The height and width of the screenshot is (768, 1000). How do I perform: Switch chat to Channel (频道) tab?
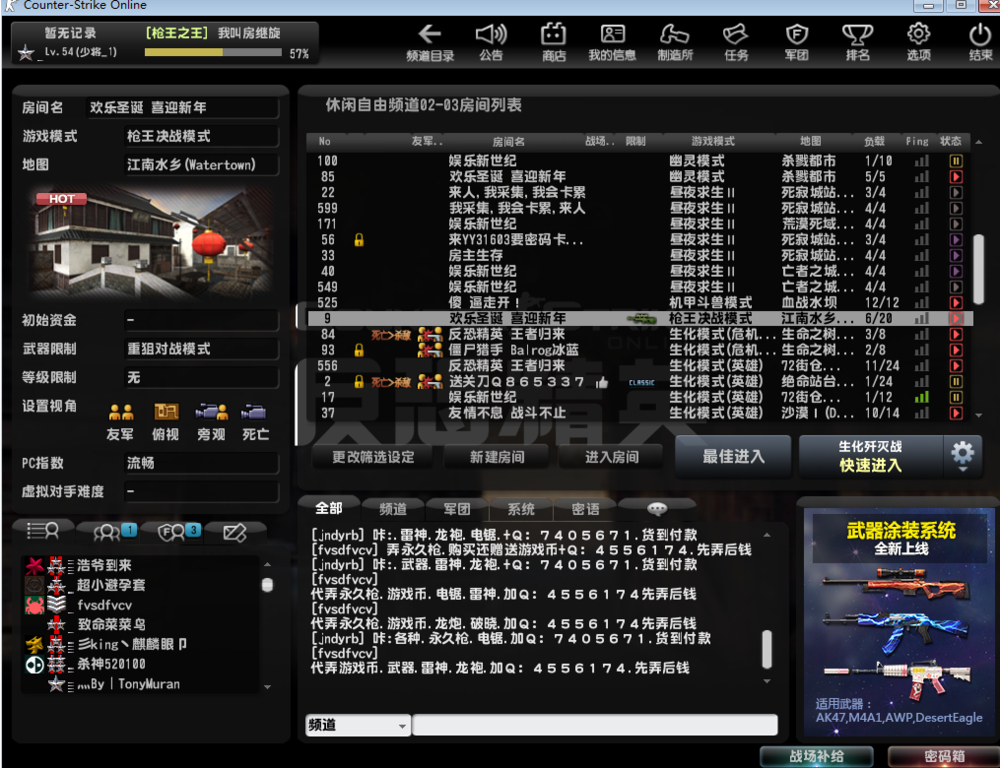click(x=393, y=509)
